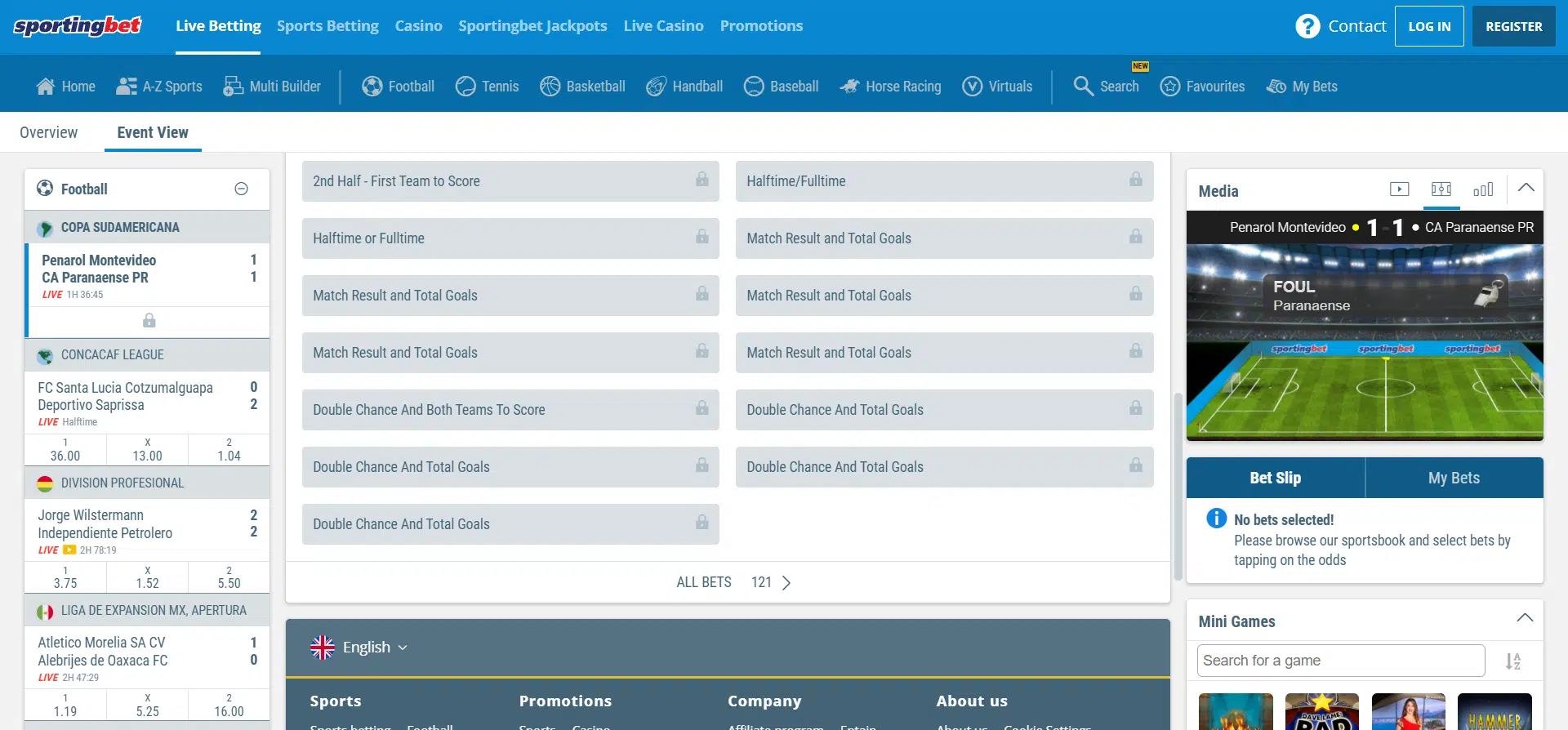The image size is (1568, 730).
Task: Open My Bets in sports bar
Action: coord(1302,86)
